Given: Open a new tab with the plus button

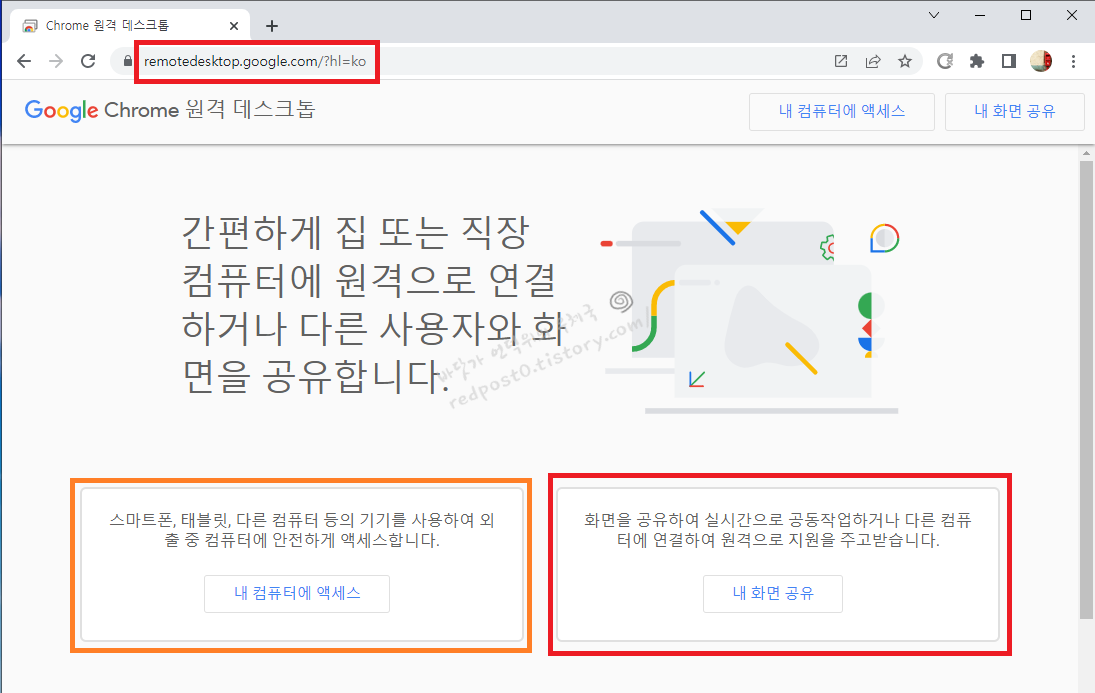Looking at the screenshot, I should 272,26.
